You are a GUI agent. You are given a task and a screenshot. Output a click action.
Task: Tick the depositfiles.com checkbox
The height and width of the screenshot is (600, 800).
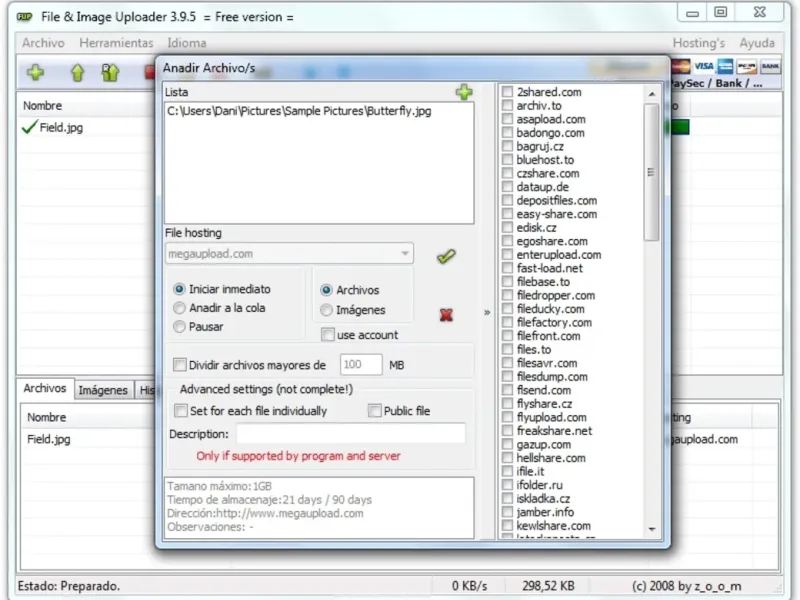coord(507,200)
